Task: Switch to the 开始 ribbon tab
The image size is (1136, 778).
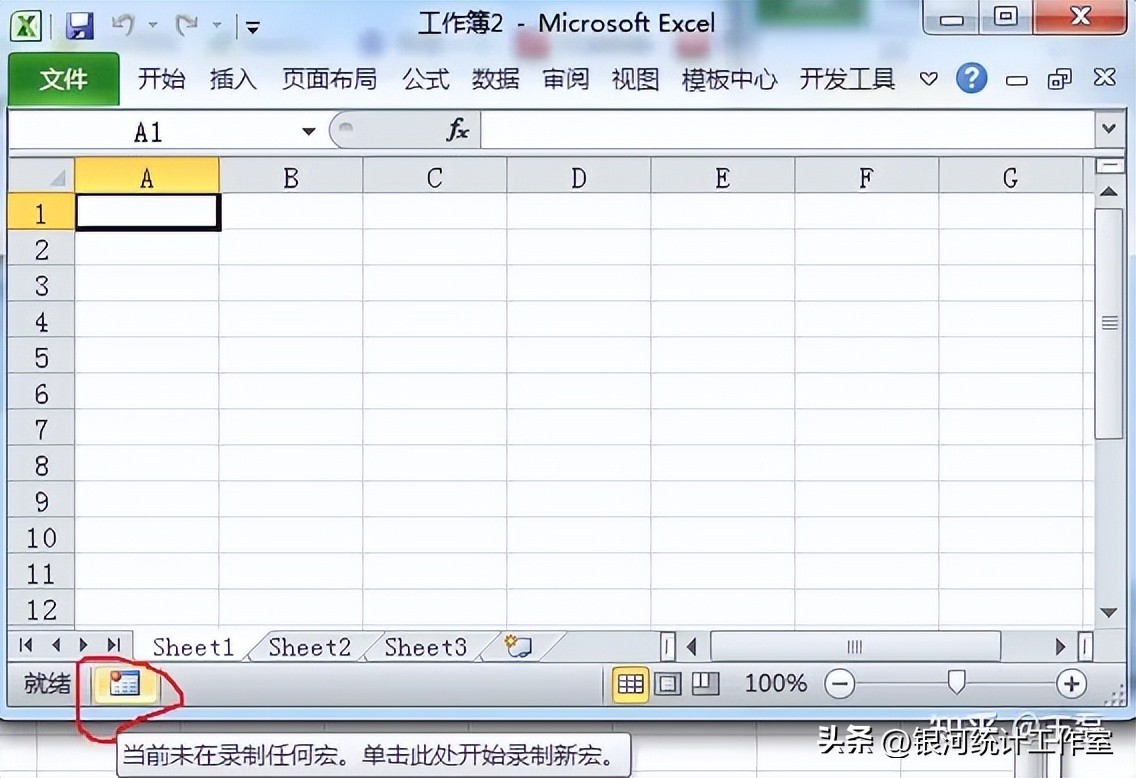Action: pyautogui.click(x=161, y=79)
